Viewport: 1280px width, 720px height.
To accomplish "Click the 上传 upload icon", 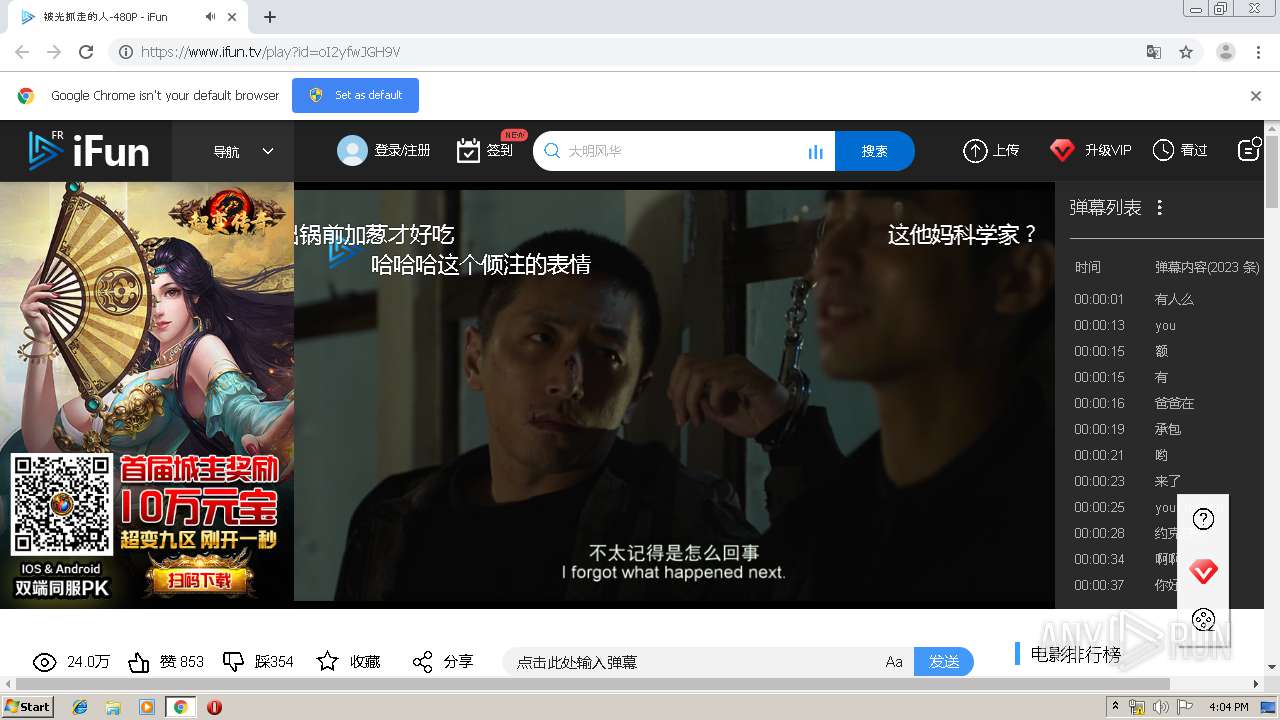I will coord(975,151).
